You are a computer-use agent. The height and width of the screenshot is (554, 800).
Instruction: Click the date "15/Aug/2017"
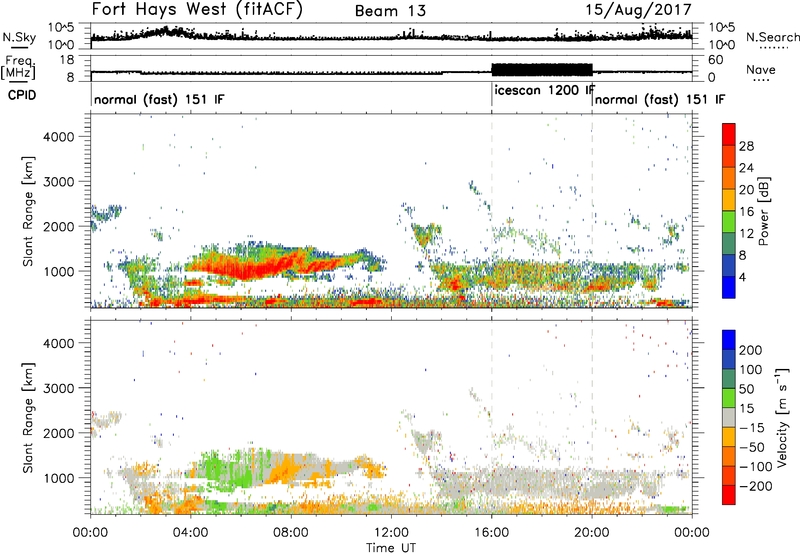638,10
